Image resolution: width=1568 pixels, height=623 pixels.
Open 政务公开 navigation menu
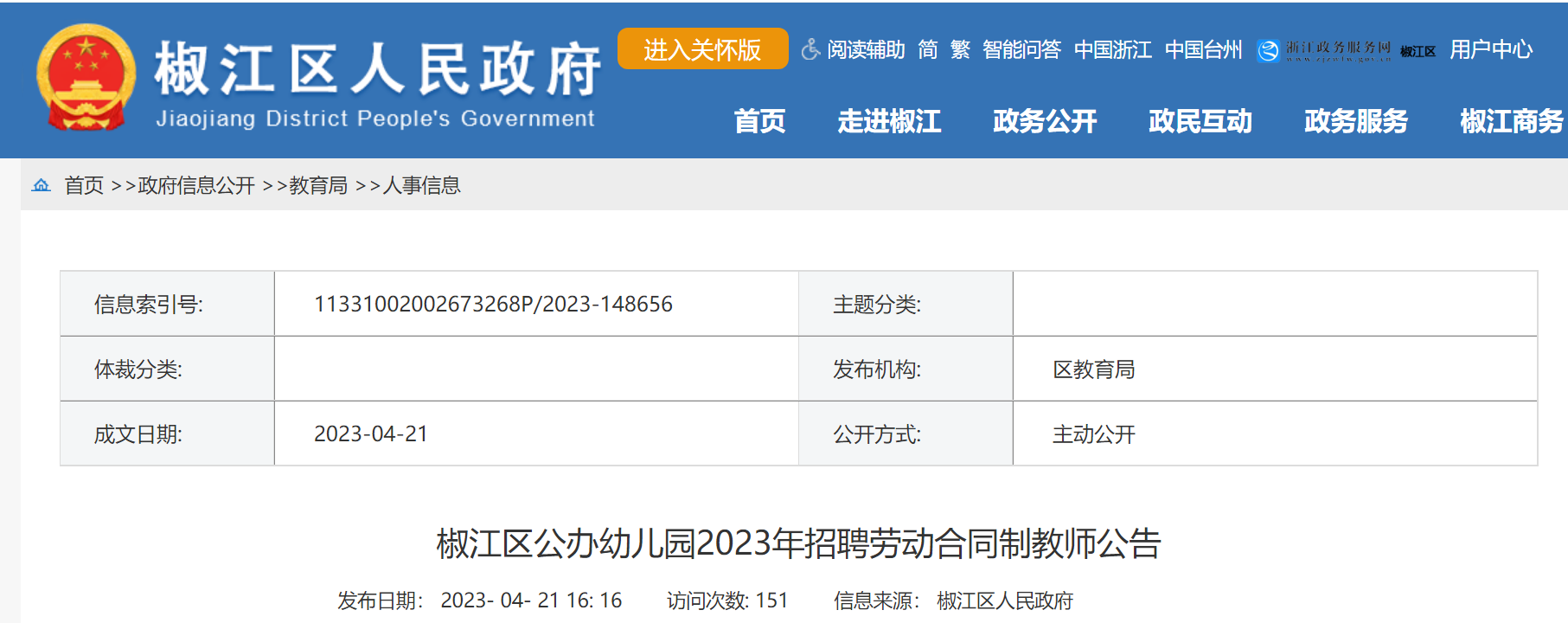tap(1045, 121)
